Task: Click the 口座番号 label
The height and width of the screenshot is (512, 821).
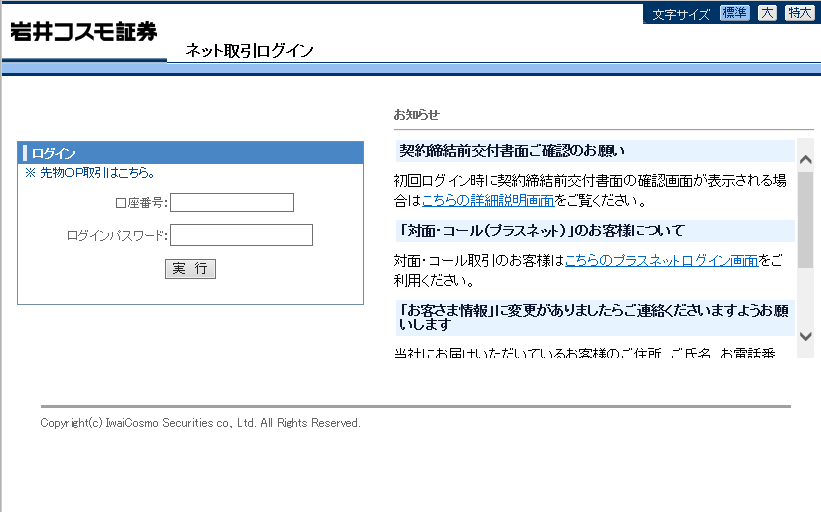Action: 141,203
